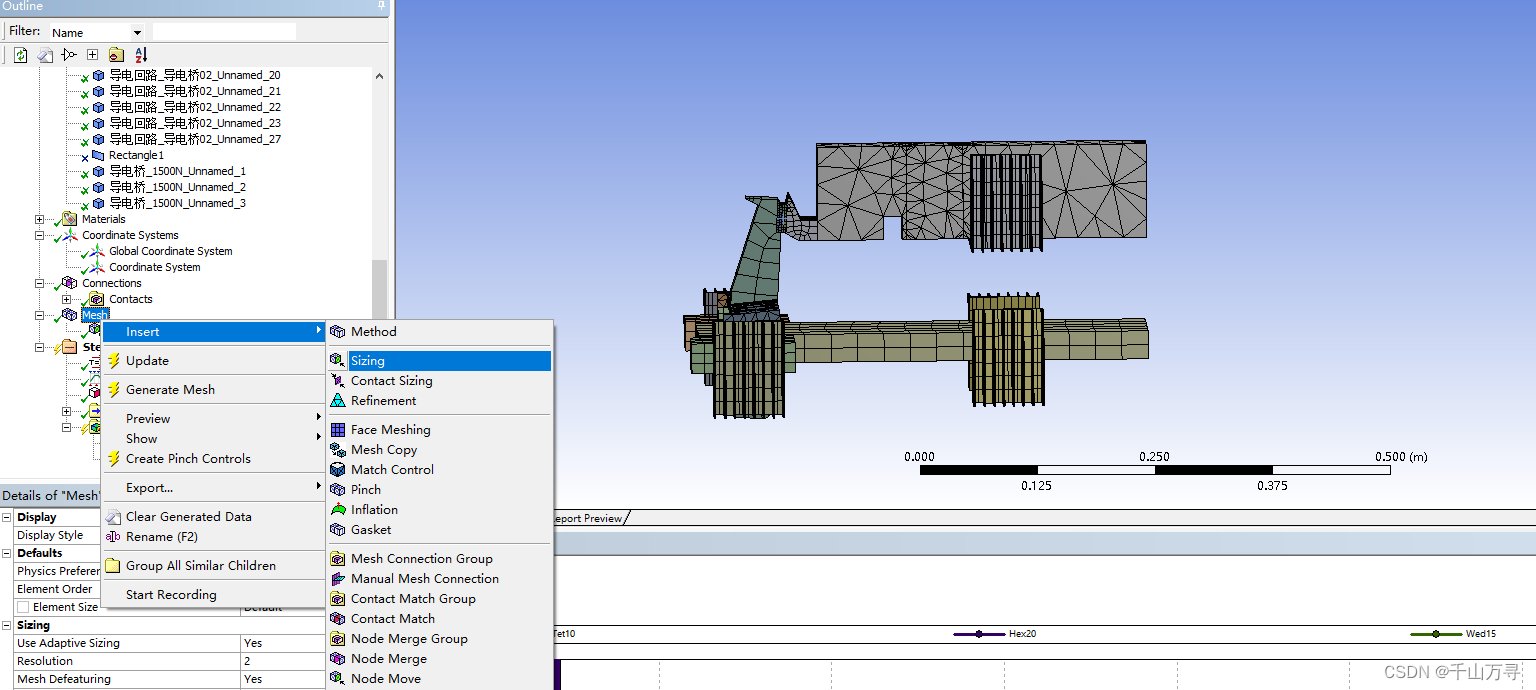Click the Face Meshing grid icon

click(x=338, y=430)
